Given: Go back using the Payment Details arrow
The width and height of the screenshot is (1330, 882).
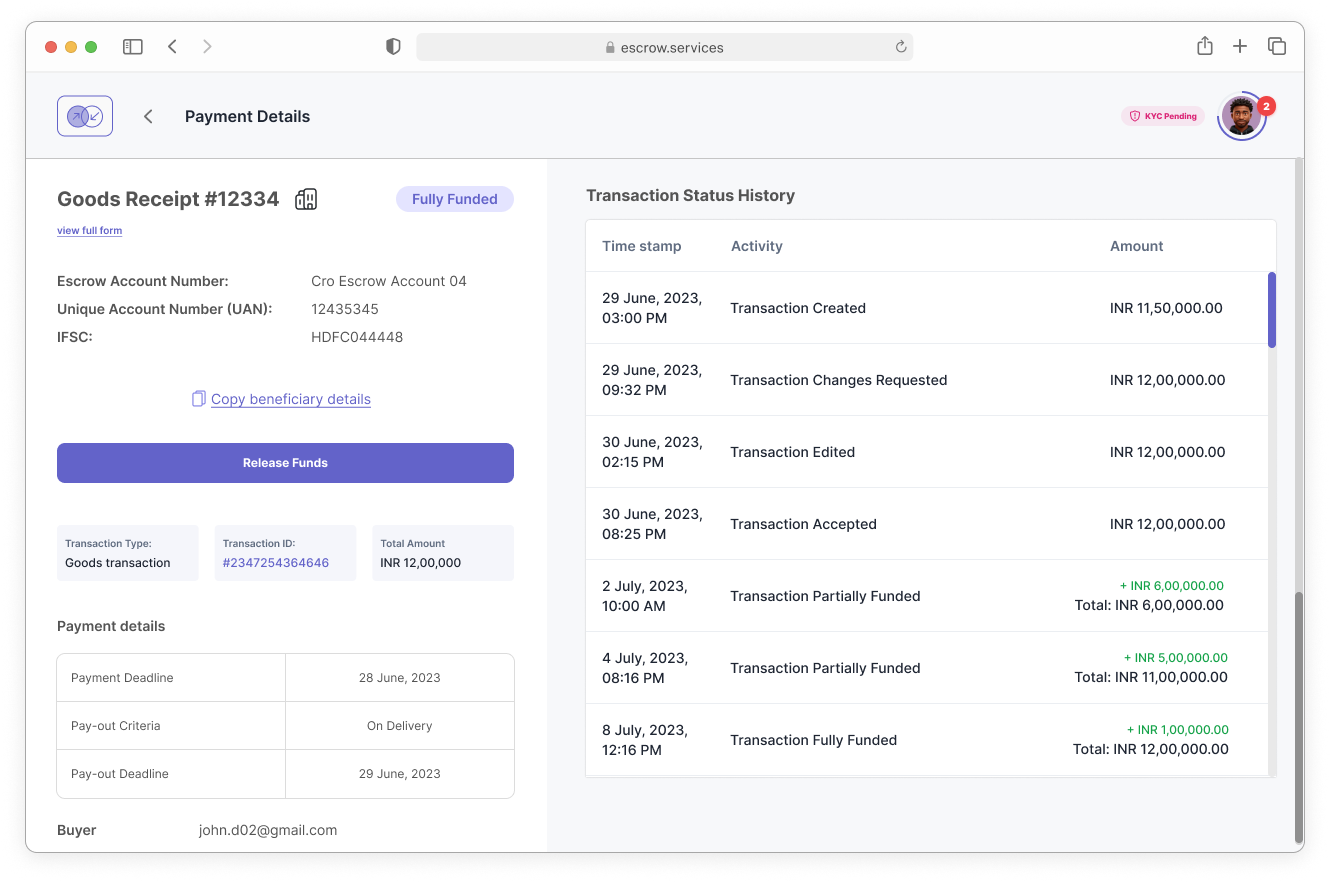Looking at the screenshot, I should coord(148,116).
